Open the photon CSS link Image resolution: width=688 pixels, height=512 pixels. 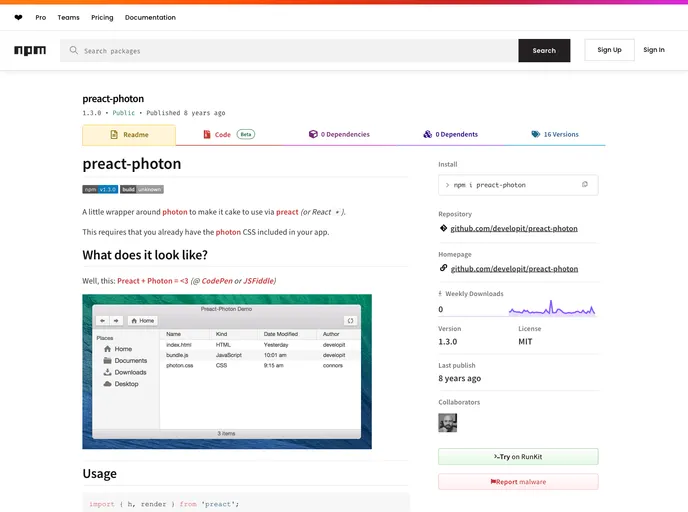coord(228,232)
